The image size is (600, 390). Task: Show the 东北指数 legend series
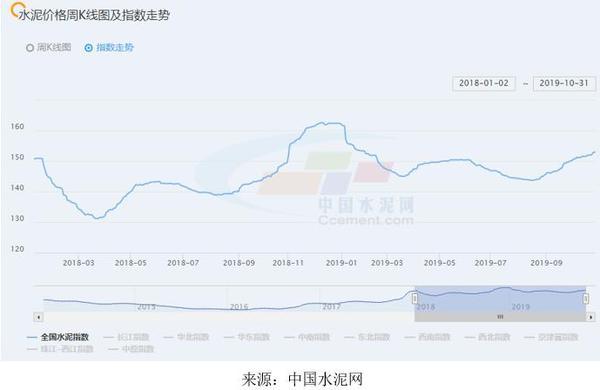[x=367, y=337]
